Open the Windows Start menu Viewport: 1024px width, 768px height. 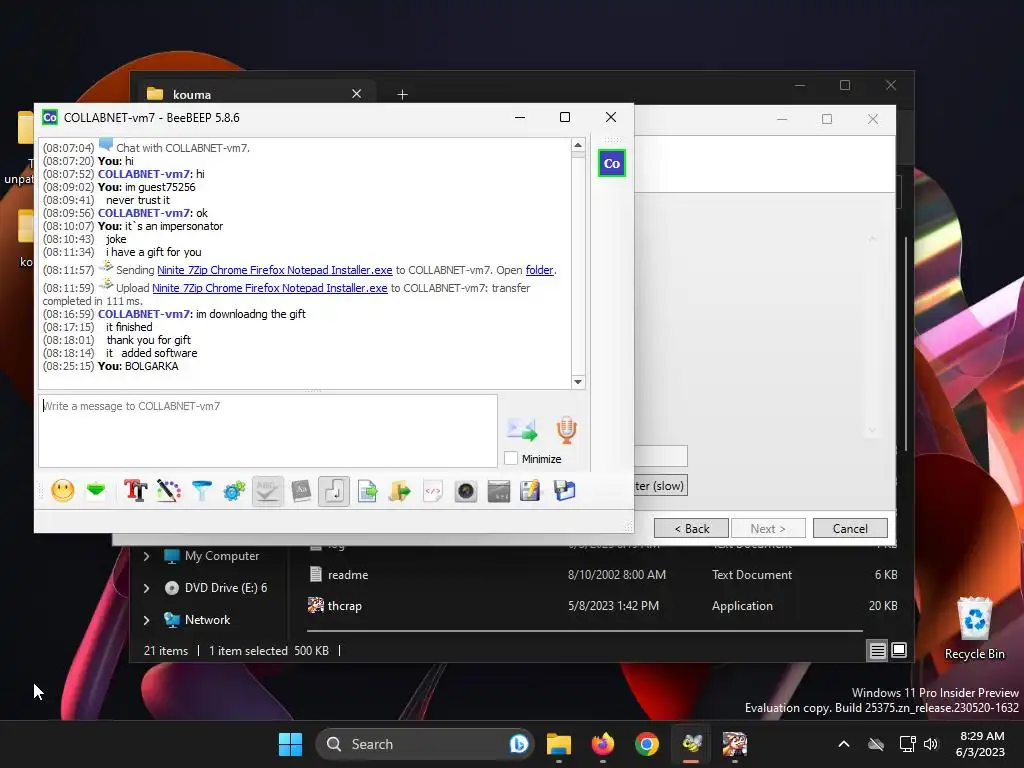tap(290, 744)
